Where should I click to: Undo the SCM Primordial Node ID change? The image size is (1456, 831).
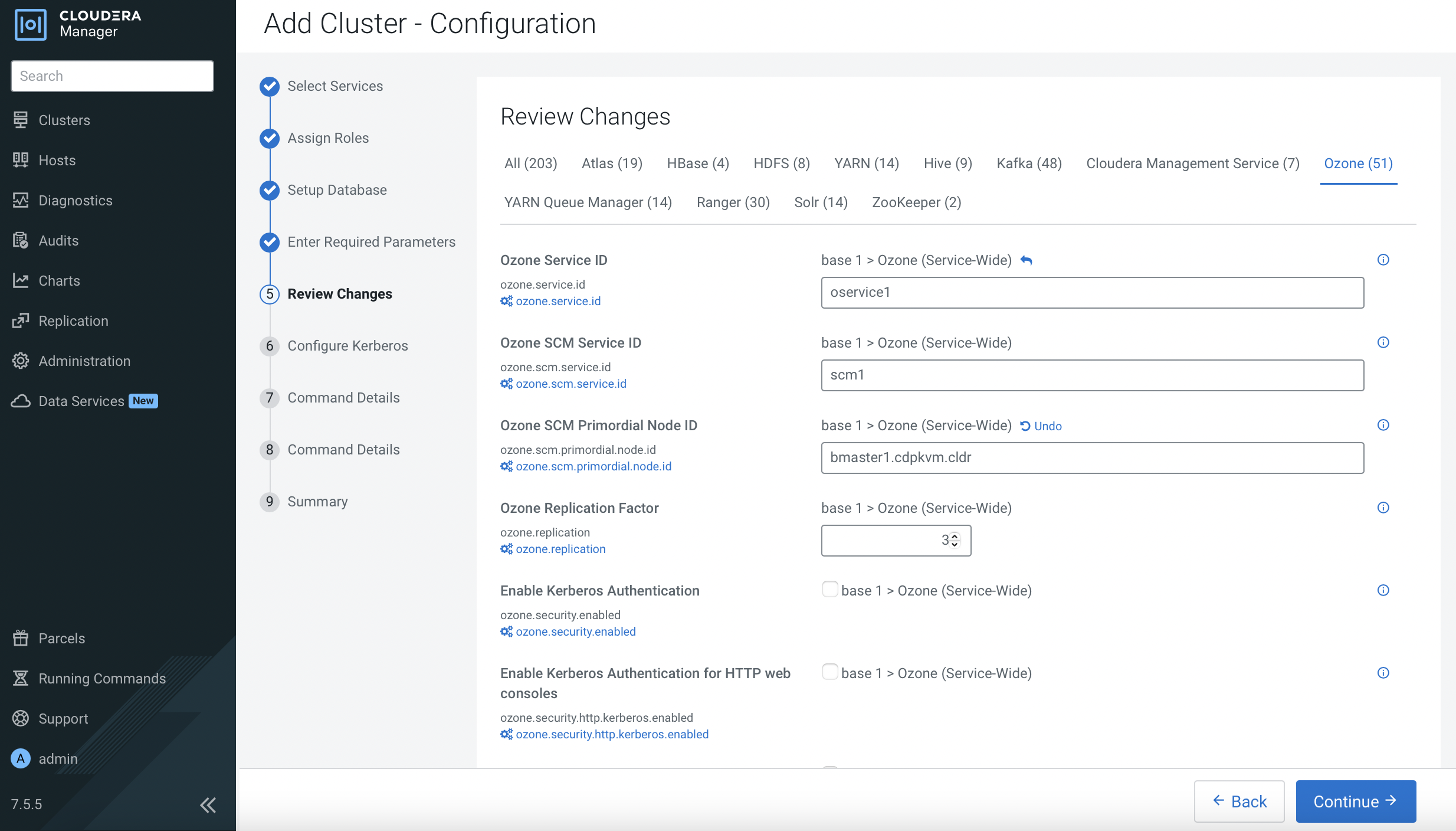(1041, 426)
